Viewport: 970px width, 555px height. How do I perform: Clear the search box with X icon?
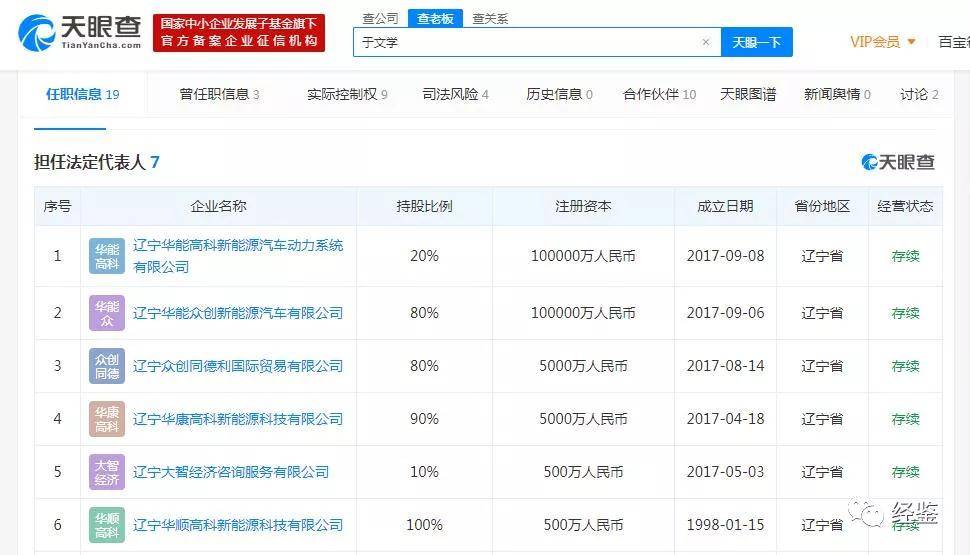[705, 42]
